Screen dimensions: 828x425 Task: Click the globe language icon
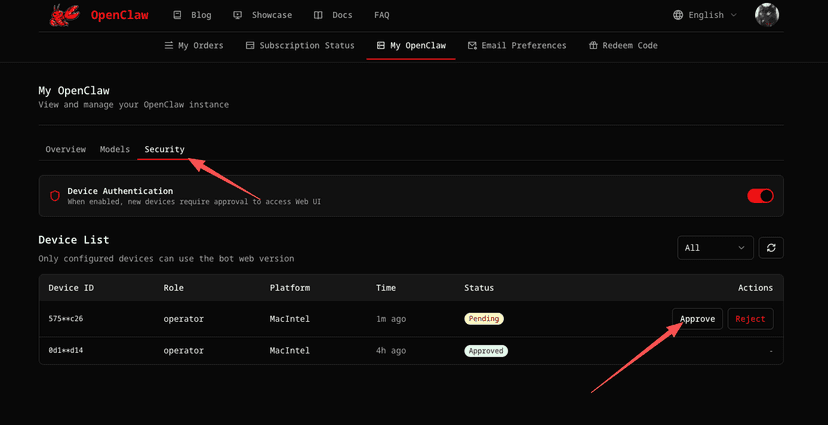[678, 15]
